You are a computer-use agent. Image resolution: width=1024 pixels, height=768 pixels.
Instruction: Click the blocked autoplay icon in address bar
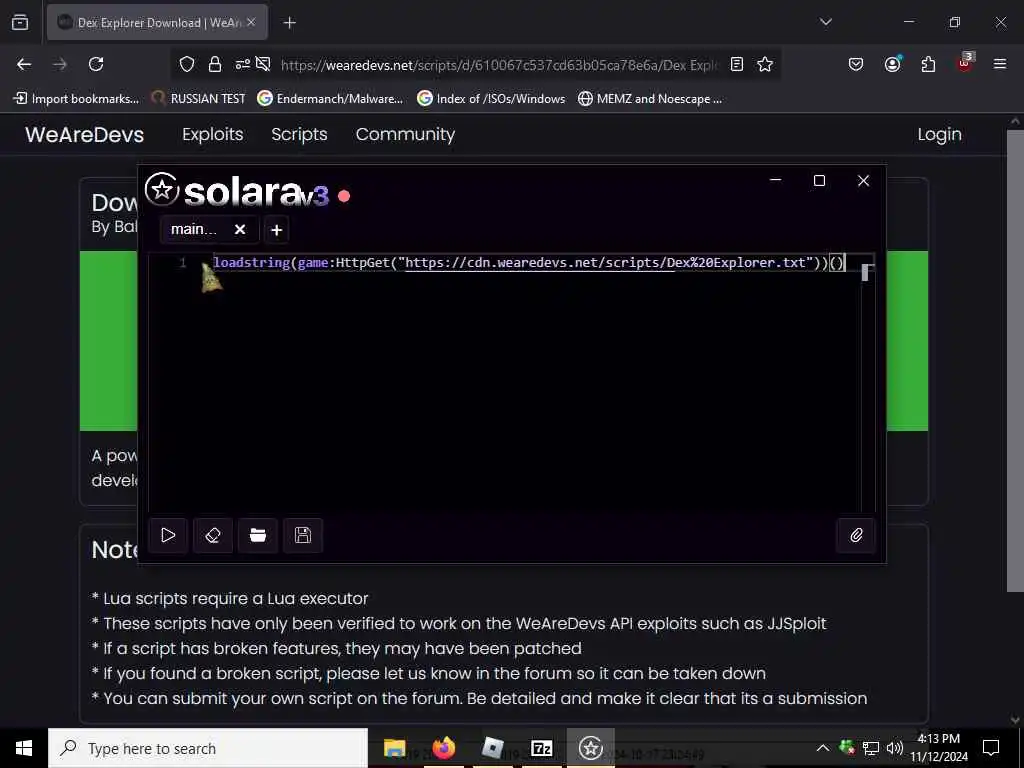[x=263, y=64]
